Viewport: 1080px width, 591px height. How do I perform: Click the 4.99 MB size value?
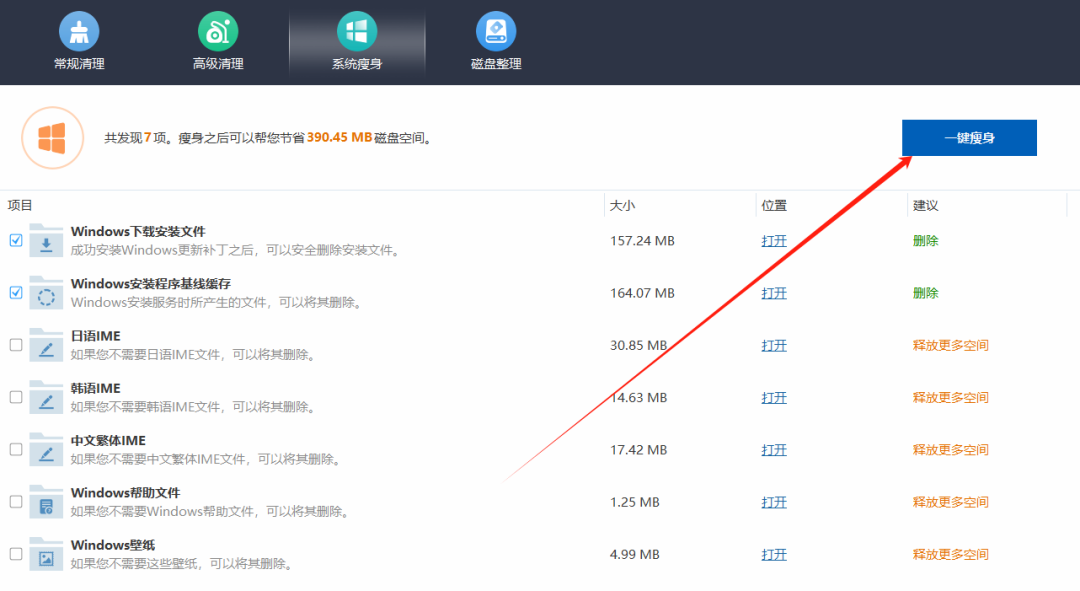pyautogui.click(x=634, y=555)
